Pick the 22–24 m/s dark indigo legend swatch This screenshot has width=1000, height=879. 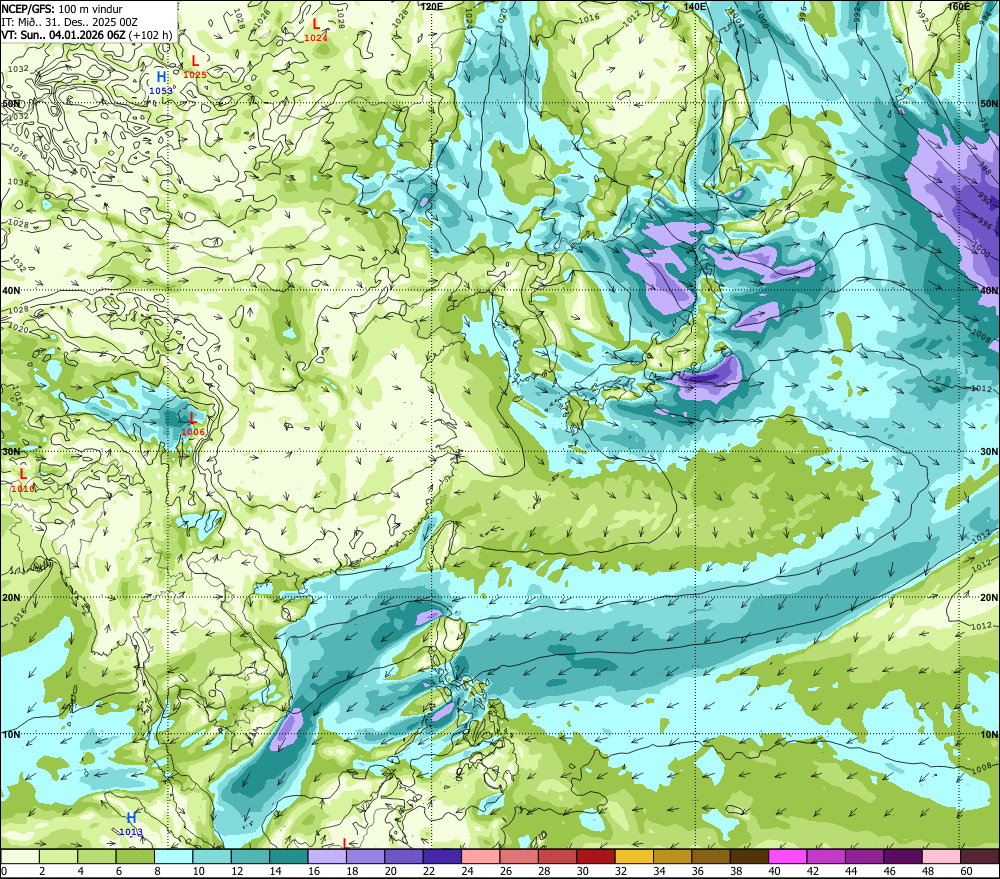(x=443, y=857)
